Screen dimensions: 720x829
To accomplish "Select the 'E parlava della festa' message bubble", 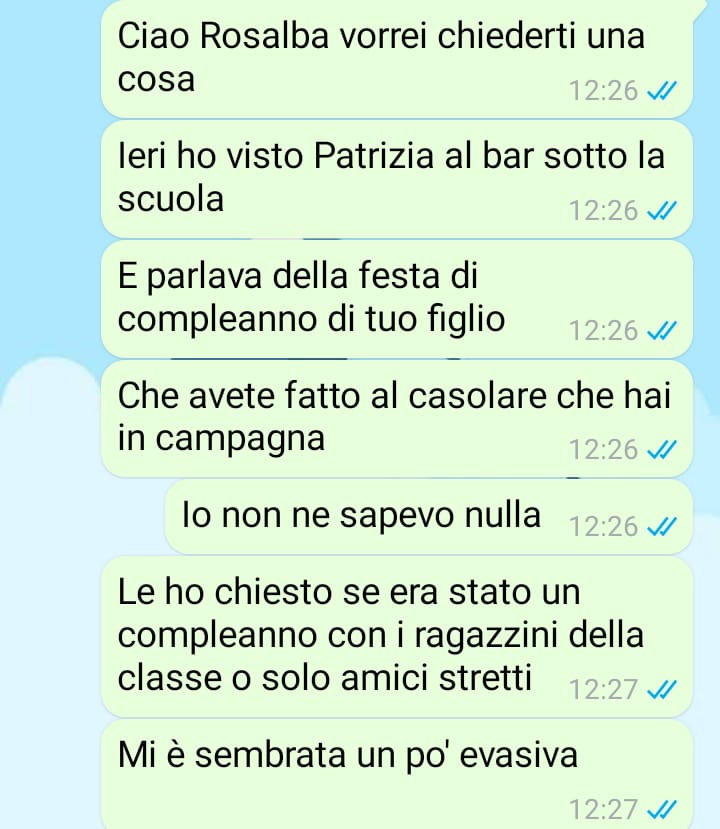I will click(396, 299).
